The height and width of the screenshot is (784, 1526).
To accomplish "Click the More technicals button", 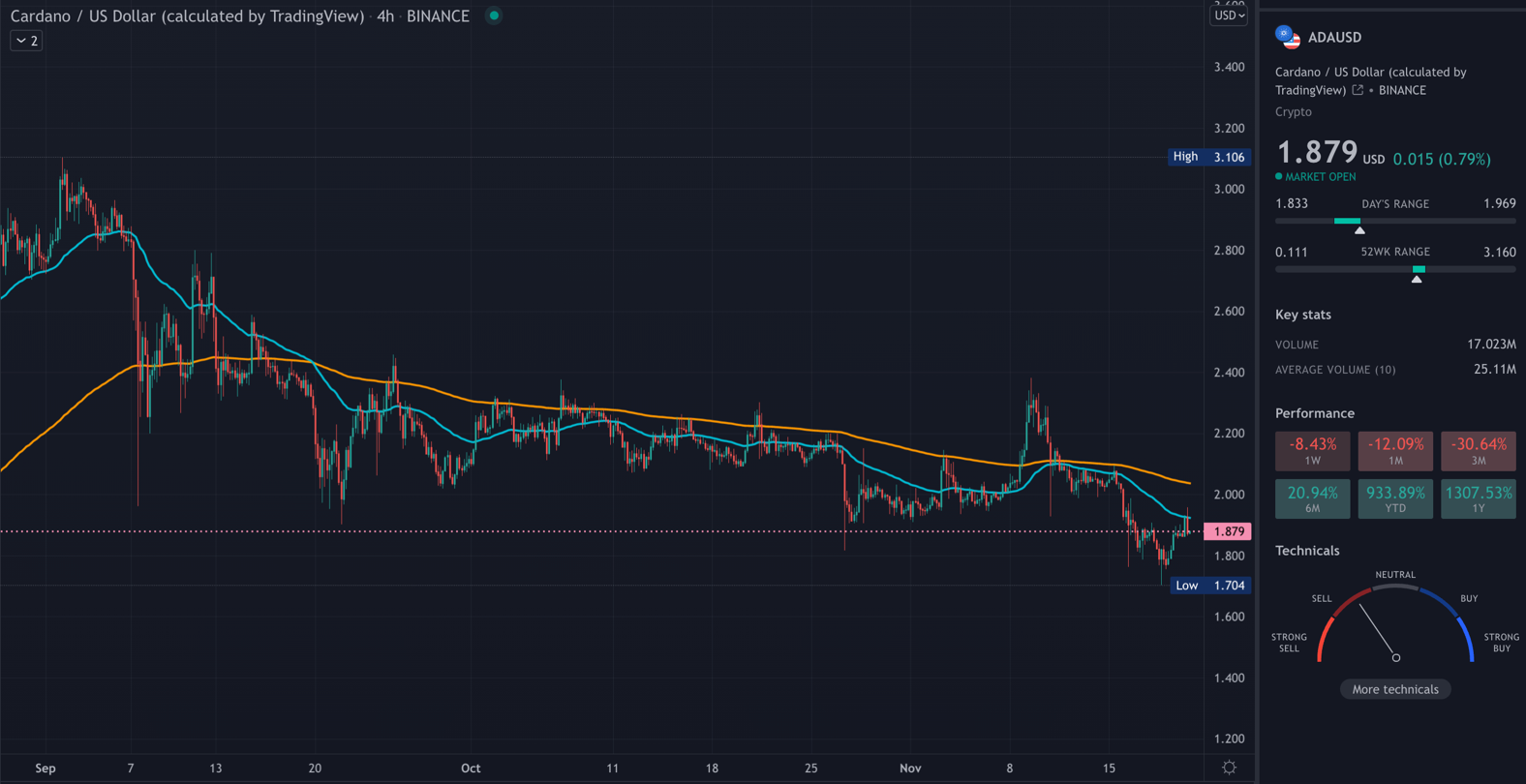I will coord(1395,689).
